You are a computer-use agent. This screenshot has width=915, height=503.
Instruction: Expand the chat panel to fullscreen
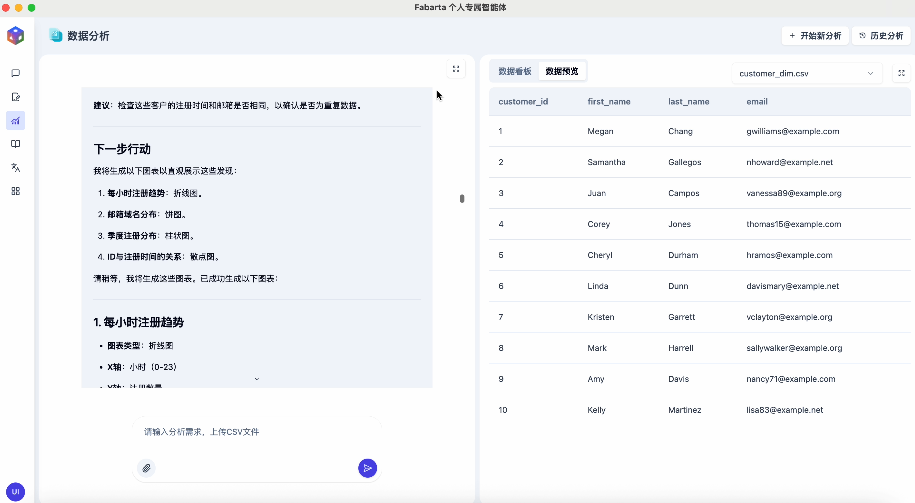click(456, 69)
